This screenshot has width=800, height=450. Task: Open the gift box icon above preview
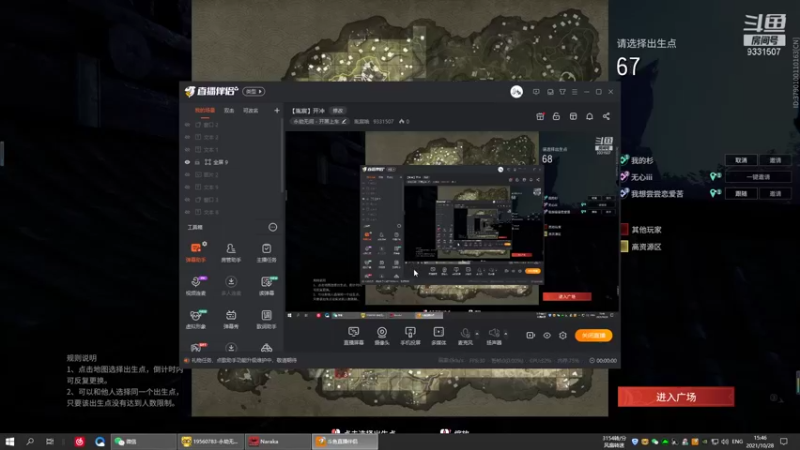coord(540,116)
